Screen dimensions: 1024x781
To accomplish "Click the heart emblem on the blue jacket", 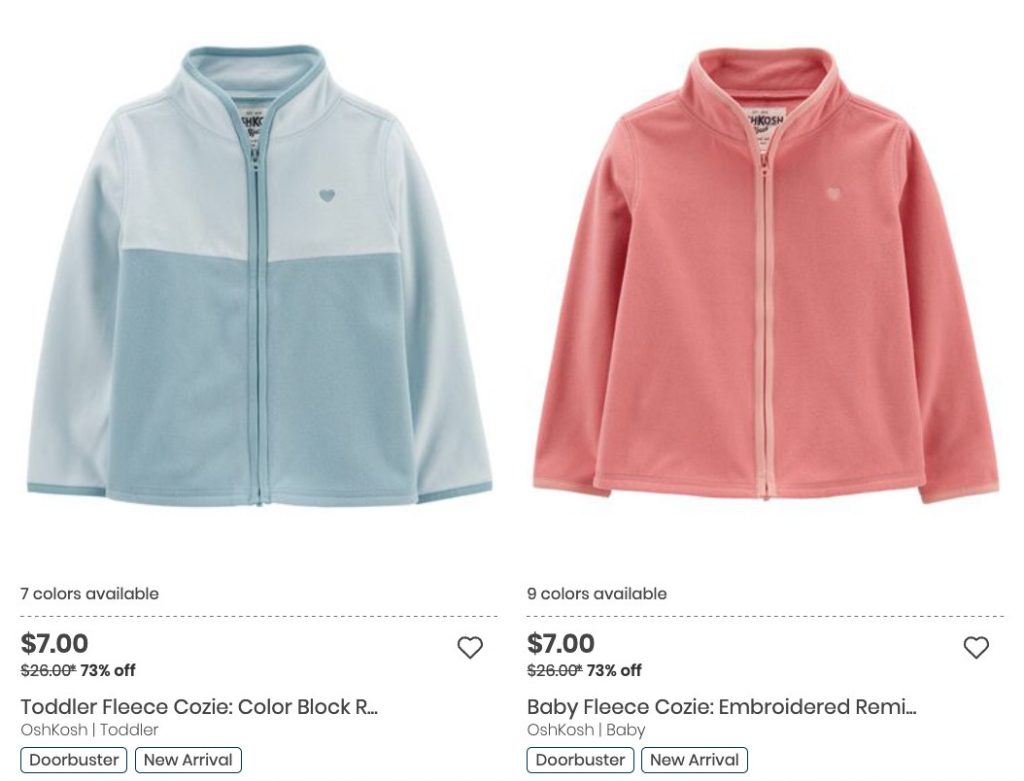I will (327, 195).
